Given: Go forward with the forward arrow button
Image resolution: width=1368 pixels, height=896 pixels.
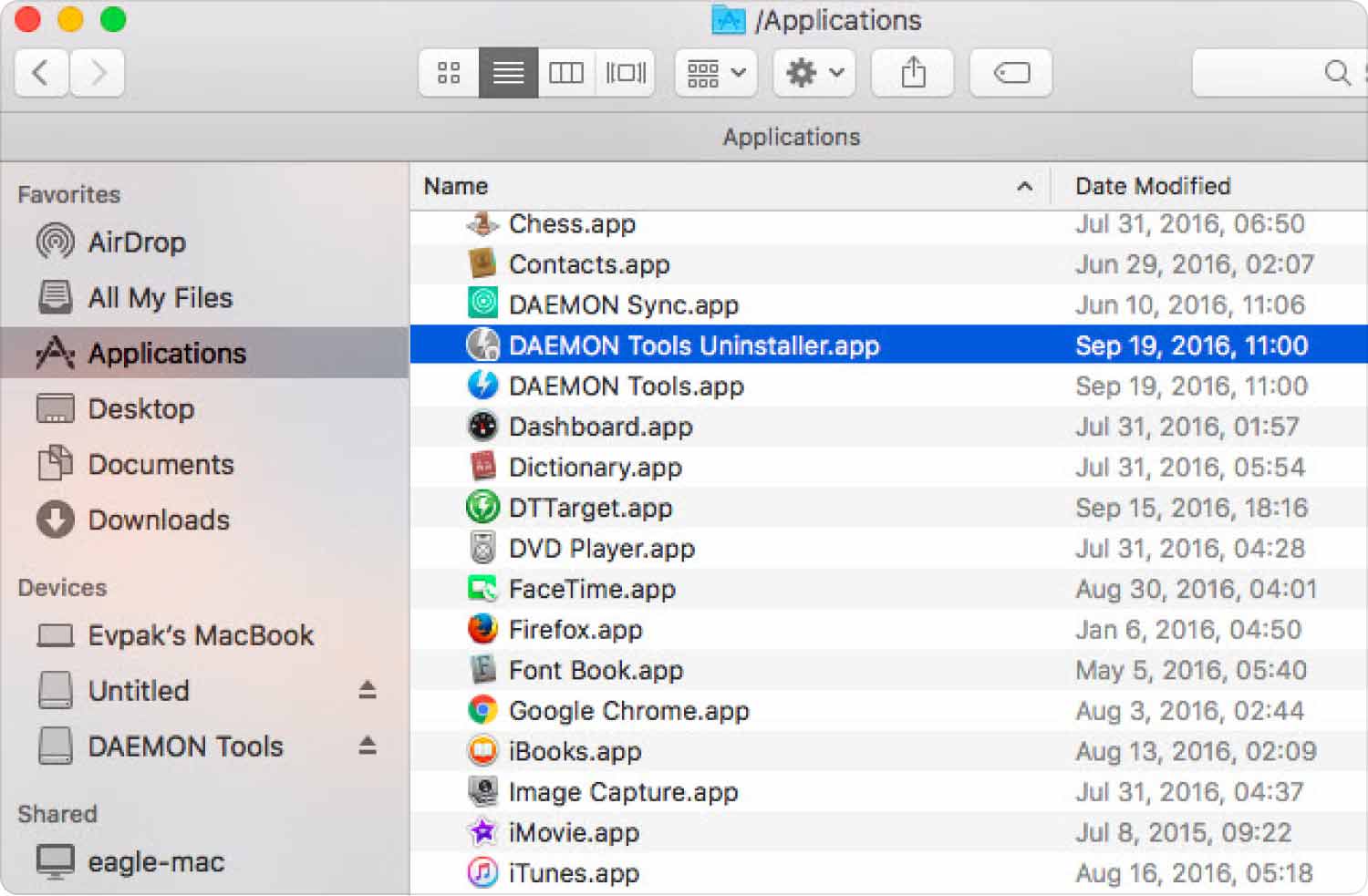Looking at the screenshot, I should pyautogui.click(x=97, y=72).
